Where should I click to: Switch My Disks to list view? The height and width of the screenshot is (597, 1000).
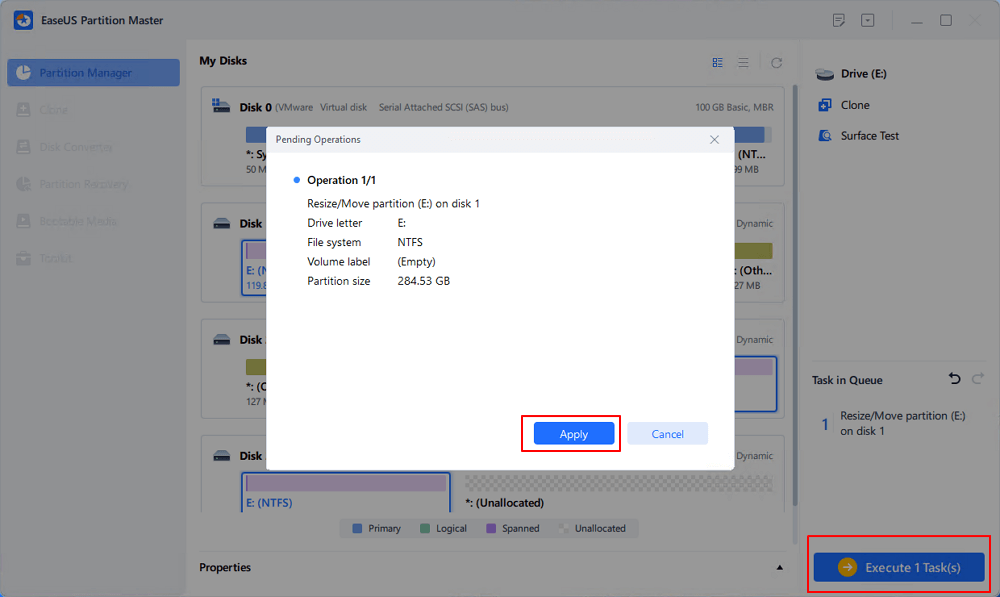(743, 63)
